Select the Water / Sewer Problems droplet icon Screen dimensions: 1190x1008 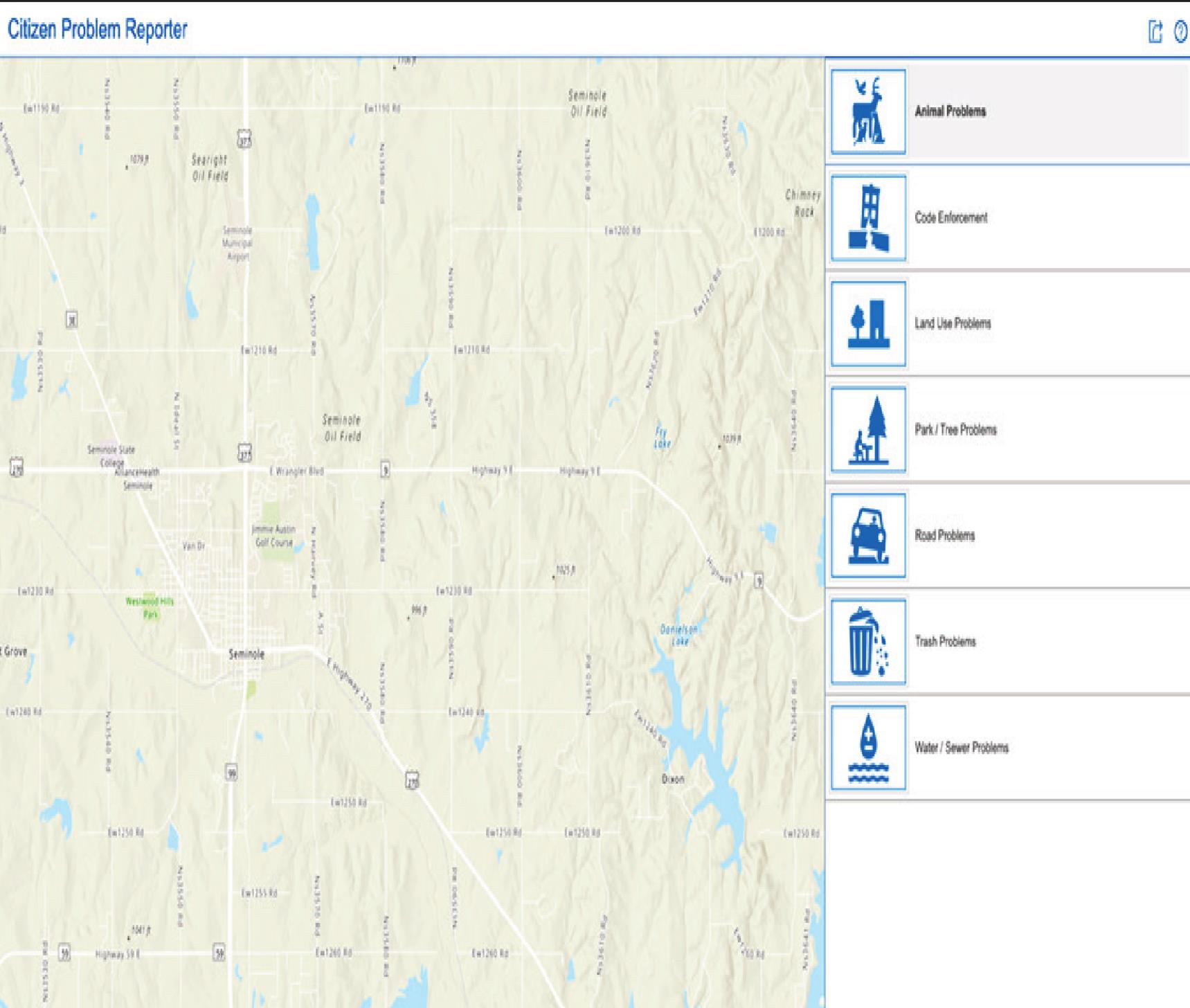[x=869, y=747]
